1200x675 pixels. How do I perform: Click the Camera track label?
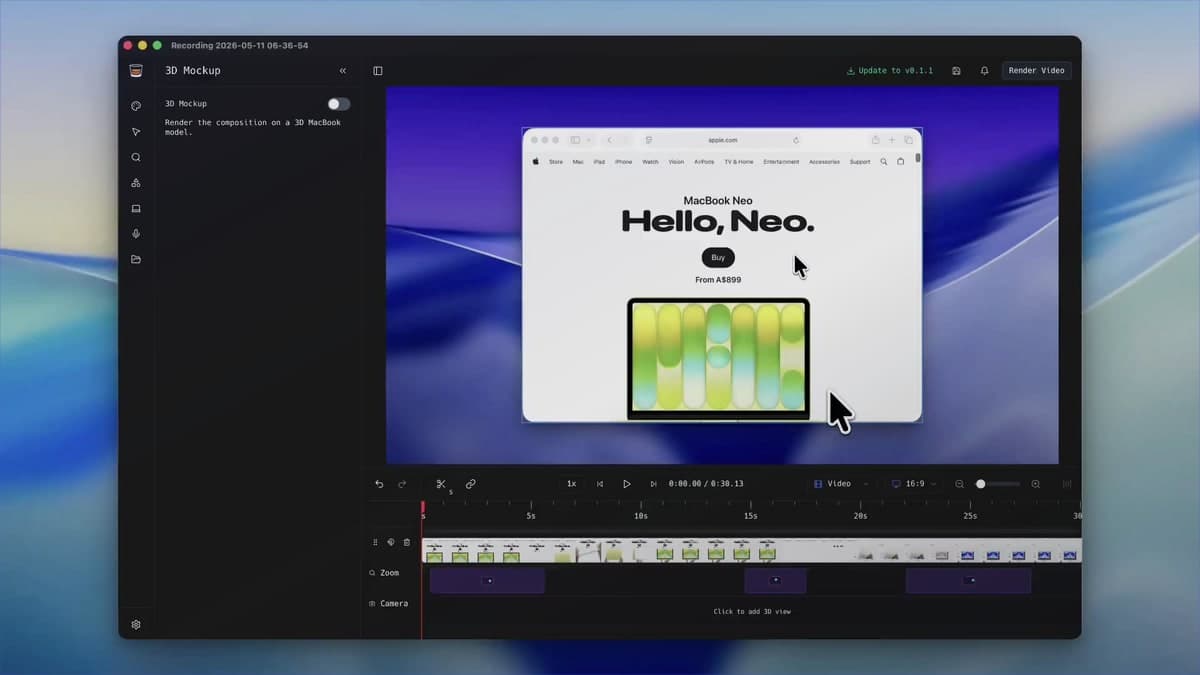point(388,604)
